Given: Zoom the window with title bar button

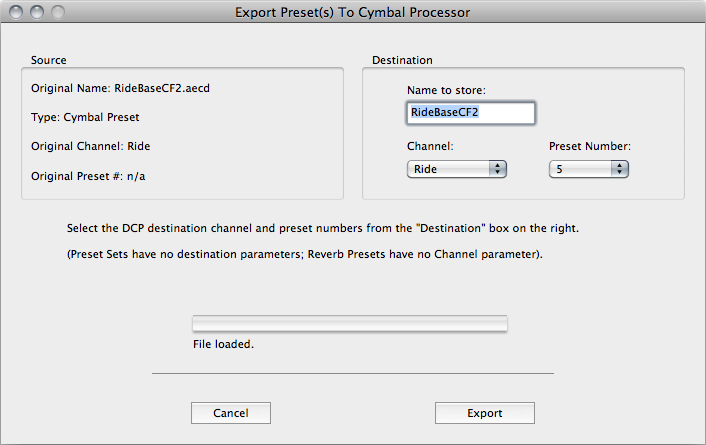Looking at the screenshot, I should (57, 13).
